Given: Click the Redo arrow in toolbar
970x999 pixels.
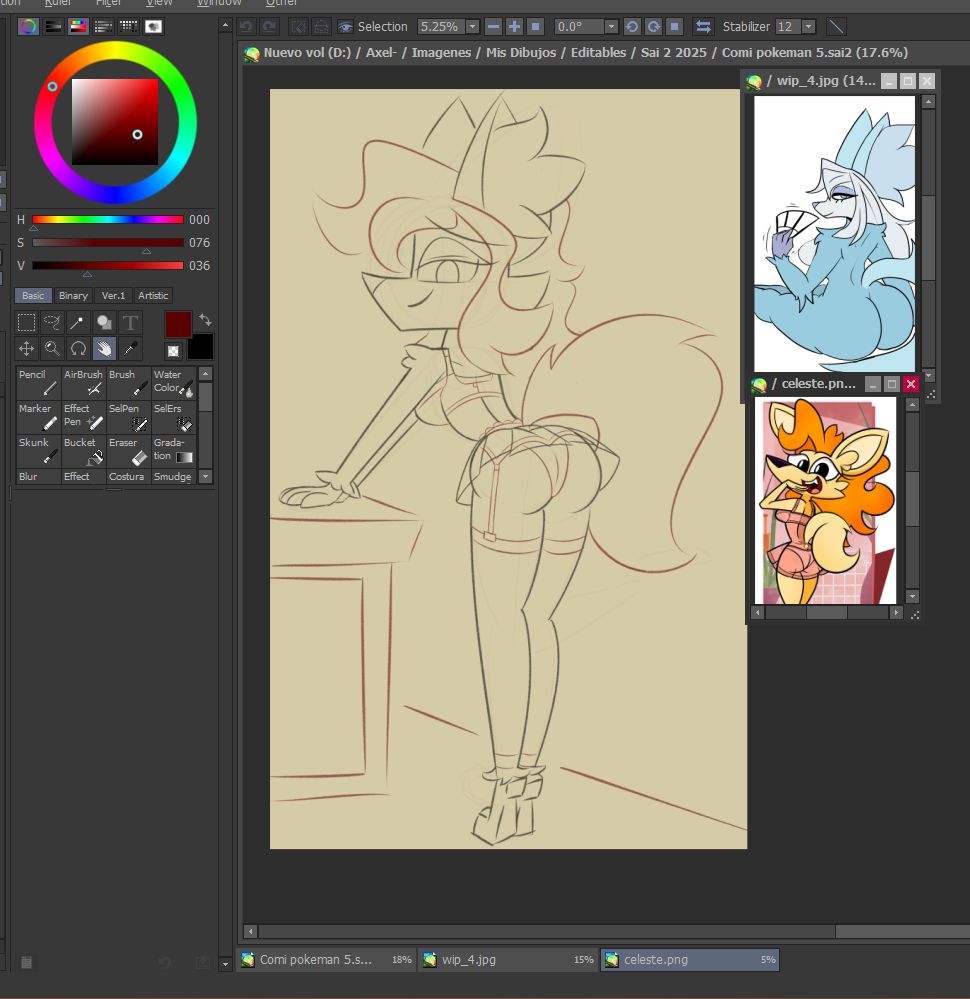Looking at the screenshot, I should pyautogui.click(x=270, y=27).
